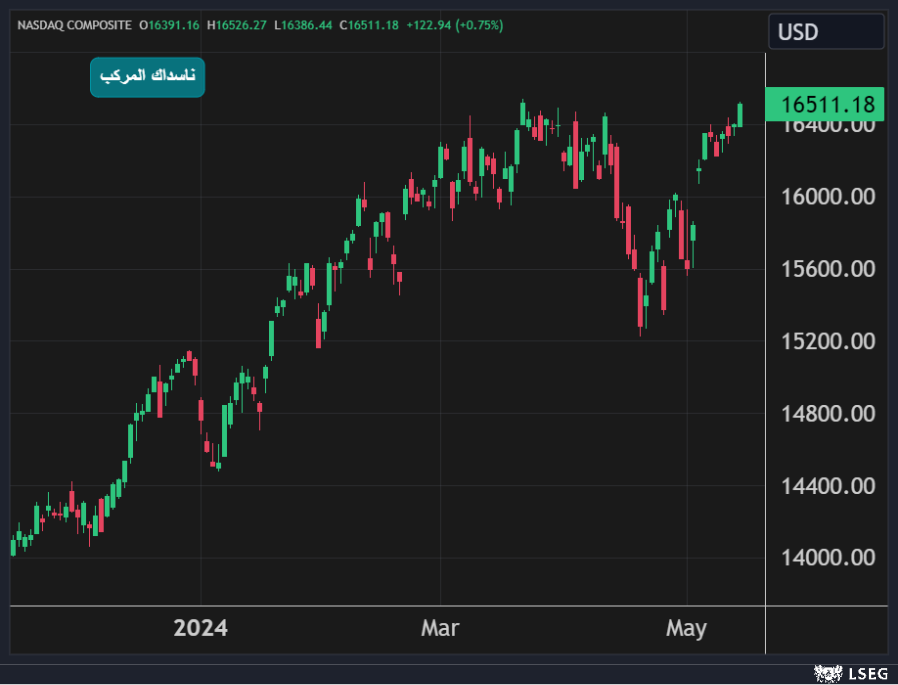The width and height of the screenshot is (898, 685).
Task: Select the Mar time axis marker
Action: (x=440, y=628)
